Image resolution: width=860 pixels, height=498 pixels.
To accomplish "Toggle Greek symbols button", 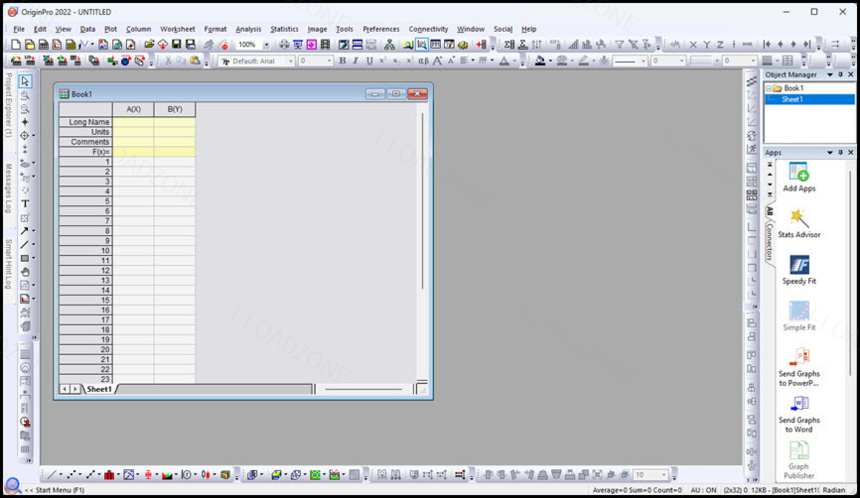I will [x=423, y=61].
